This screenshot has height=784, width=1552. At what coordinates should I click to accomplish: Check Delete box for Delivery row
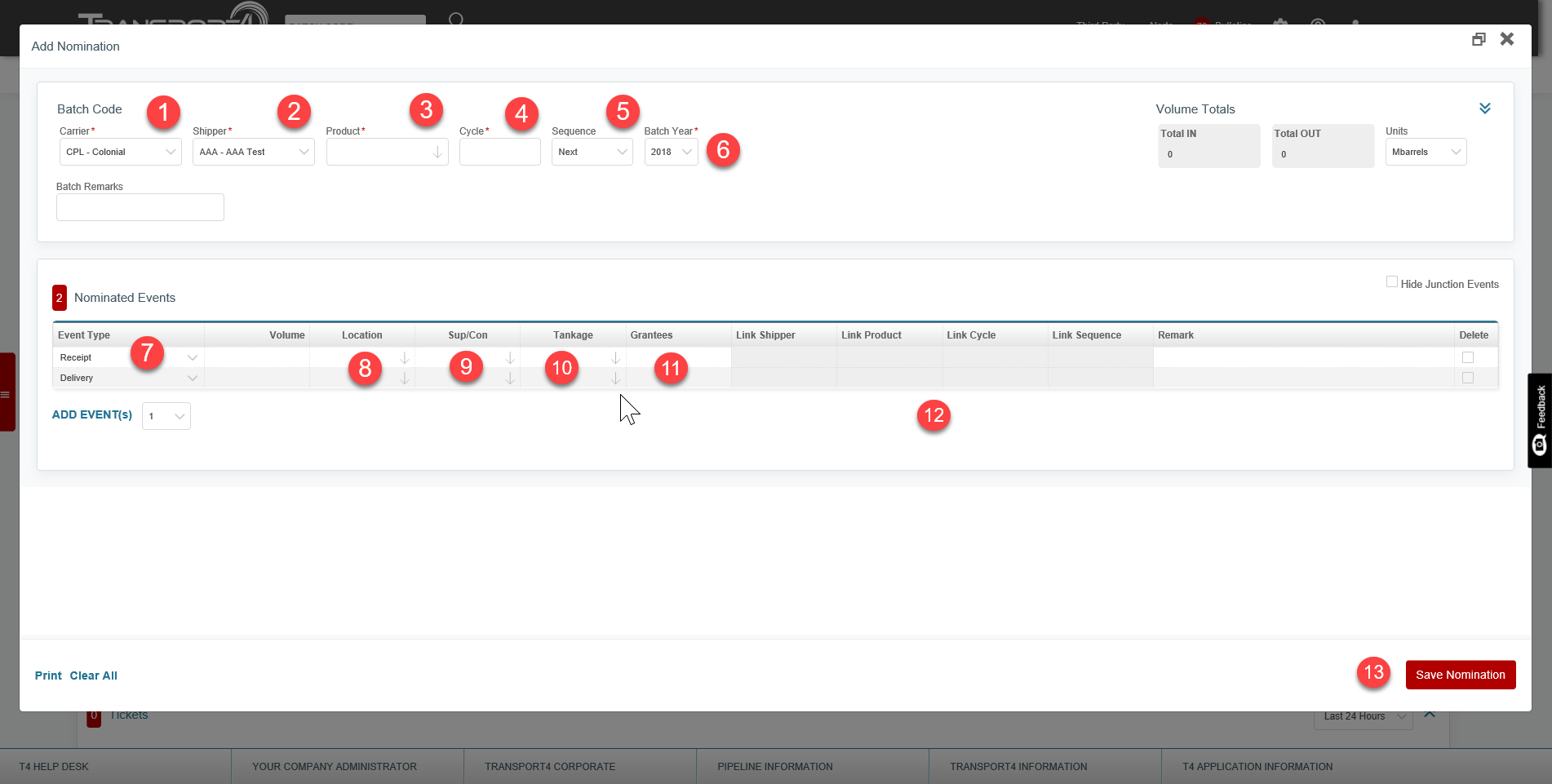click(x=1467, y=378)
